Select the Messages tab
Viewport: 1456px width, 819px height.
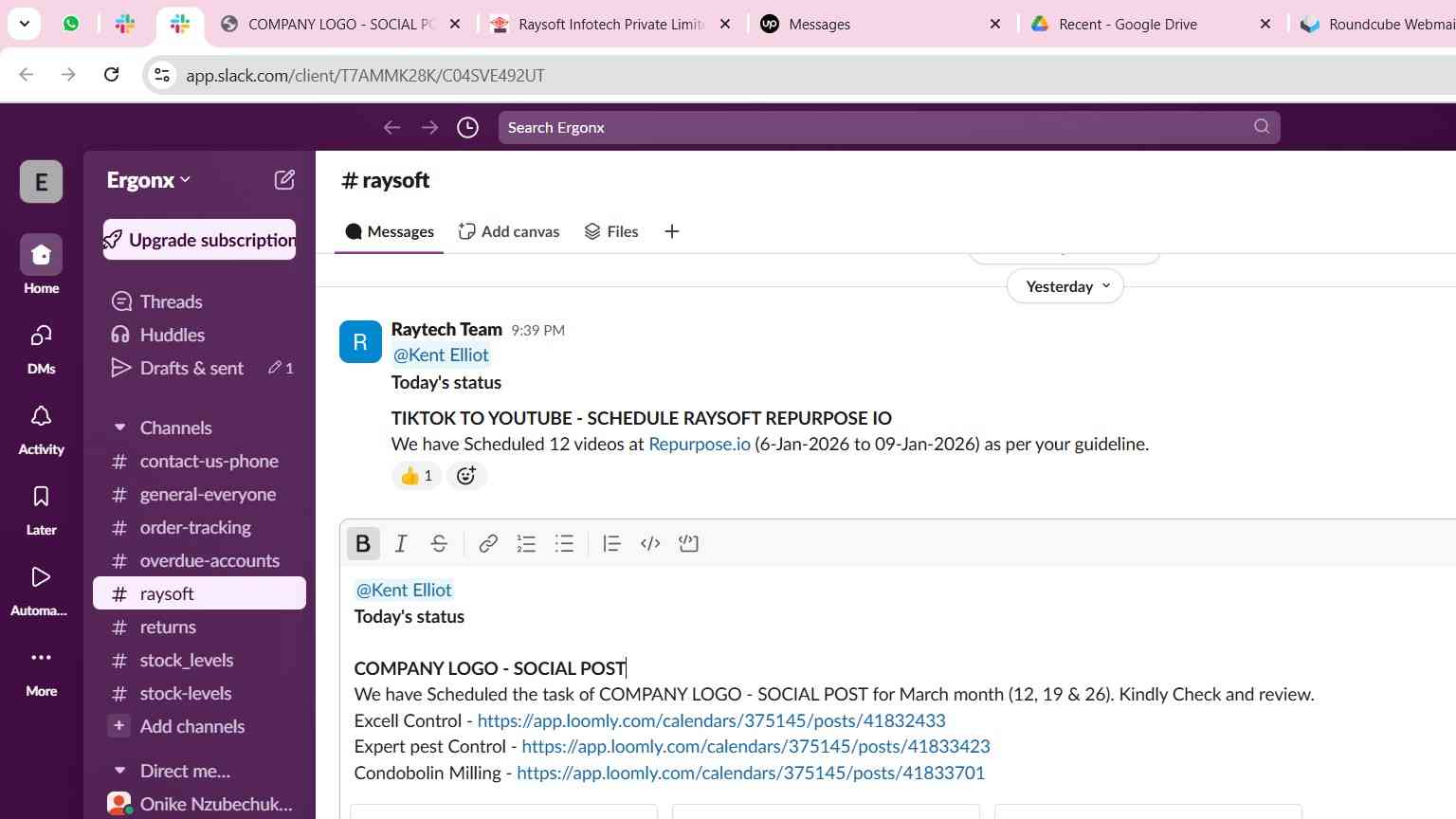point(390,231)
